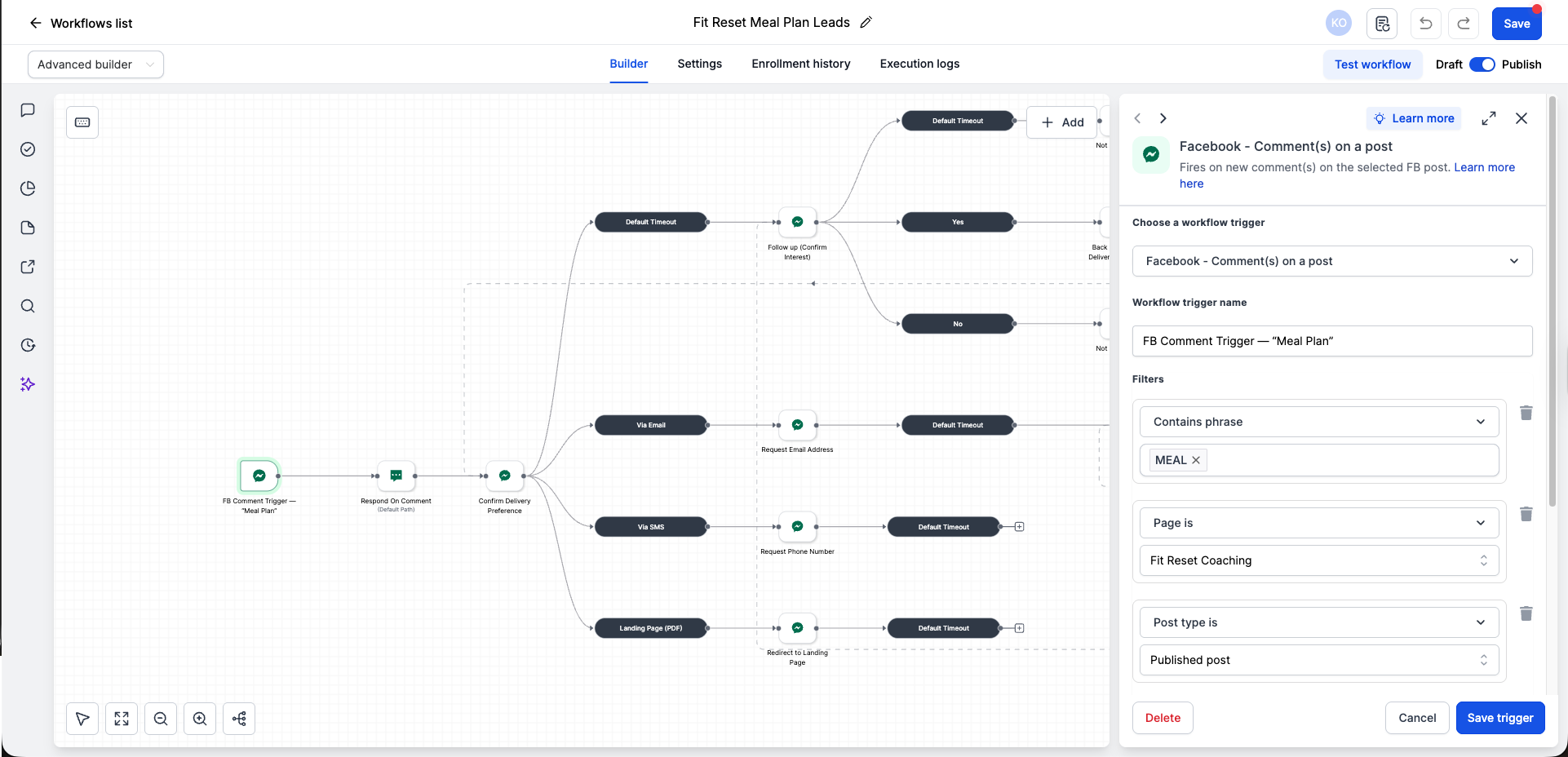This screenshot has width=1568, height=757.
Task: Open the sticky note sidebar icon
Action: click(28, 228)
